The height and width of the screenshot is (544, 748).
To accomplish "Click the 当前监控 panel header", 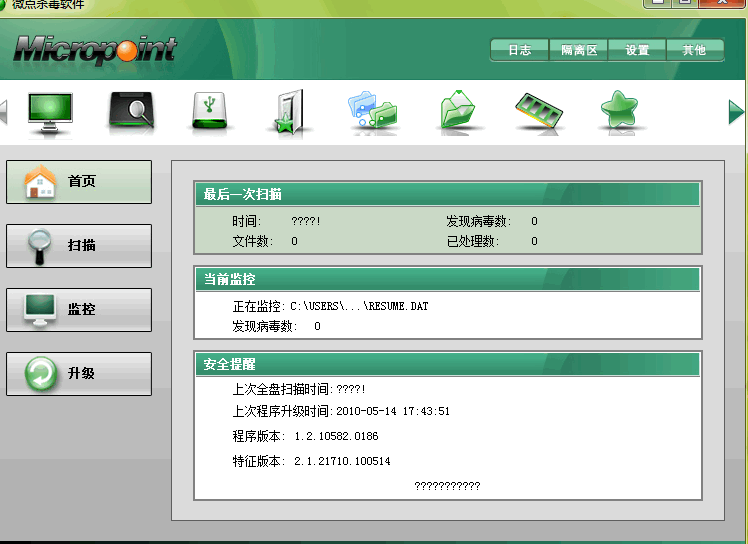I will pyautogui.click(x=447, y=279).
